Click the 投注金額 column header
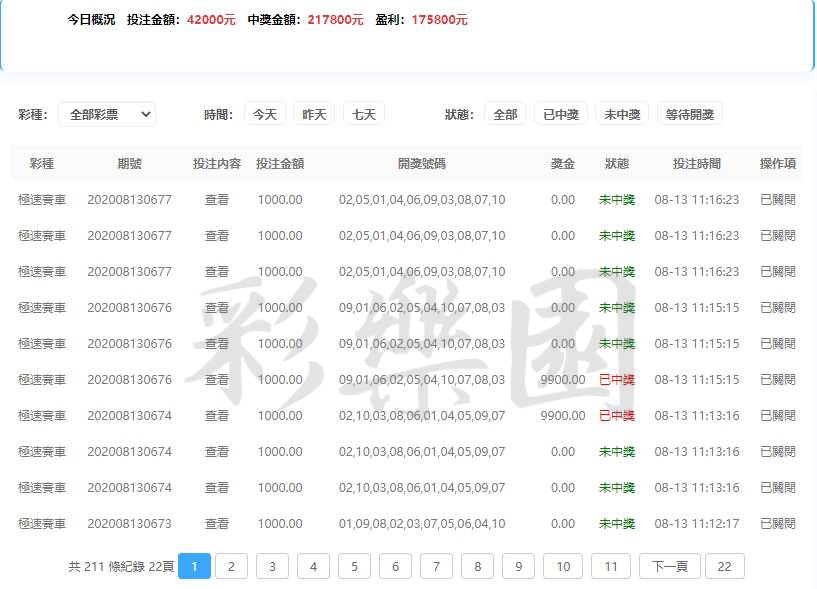Screen dimensions: 817x589 (280, 164)
